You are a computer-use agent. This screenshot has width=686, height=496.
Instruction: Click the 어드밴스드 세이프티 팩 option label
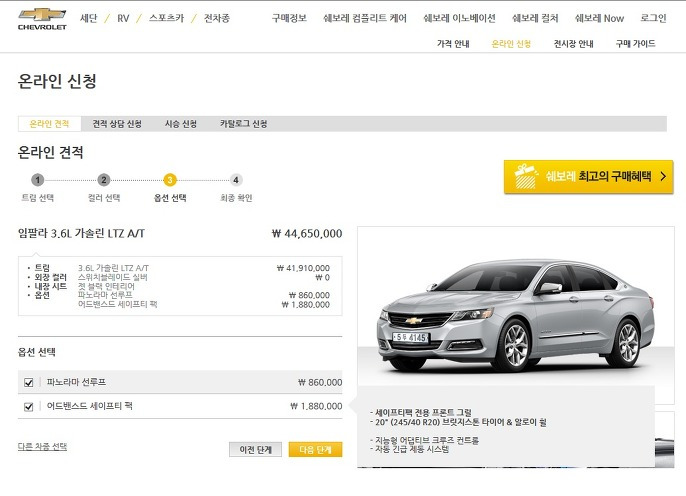[90, 406]
